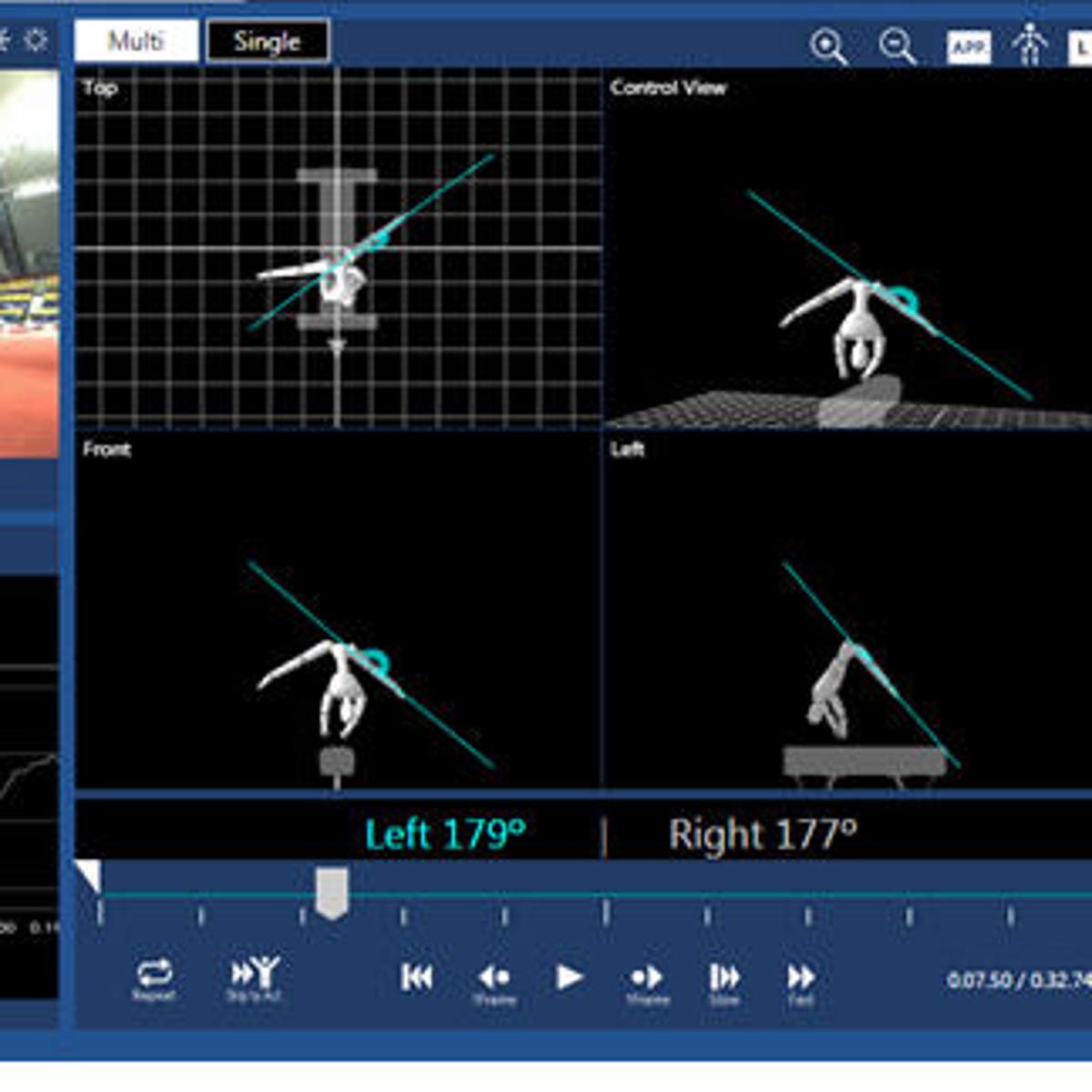Select the Fast playback speed icon
Viewport: 1092px width, 1092px height.
799,976
